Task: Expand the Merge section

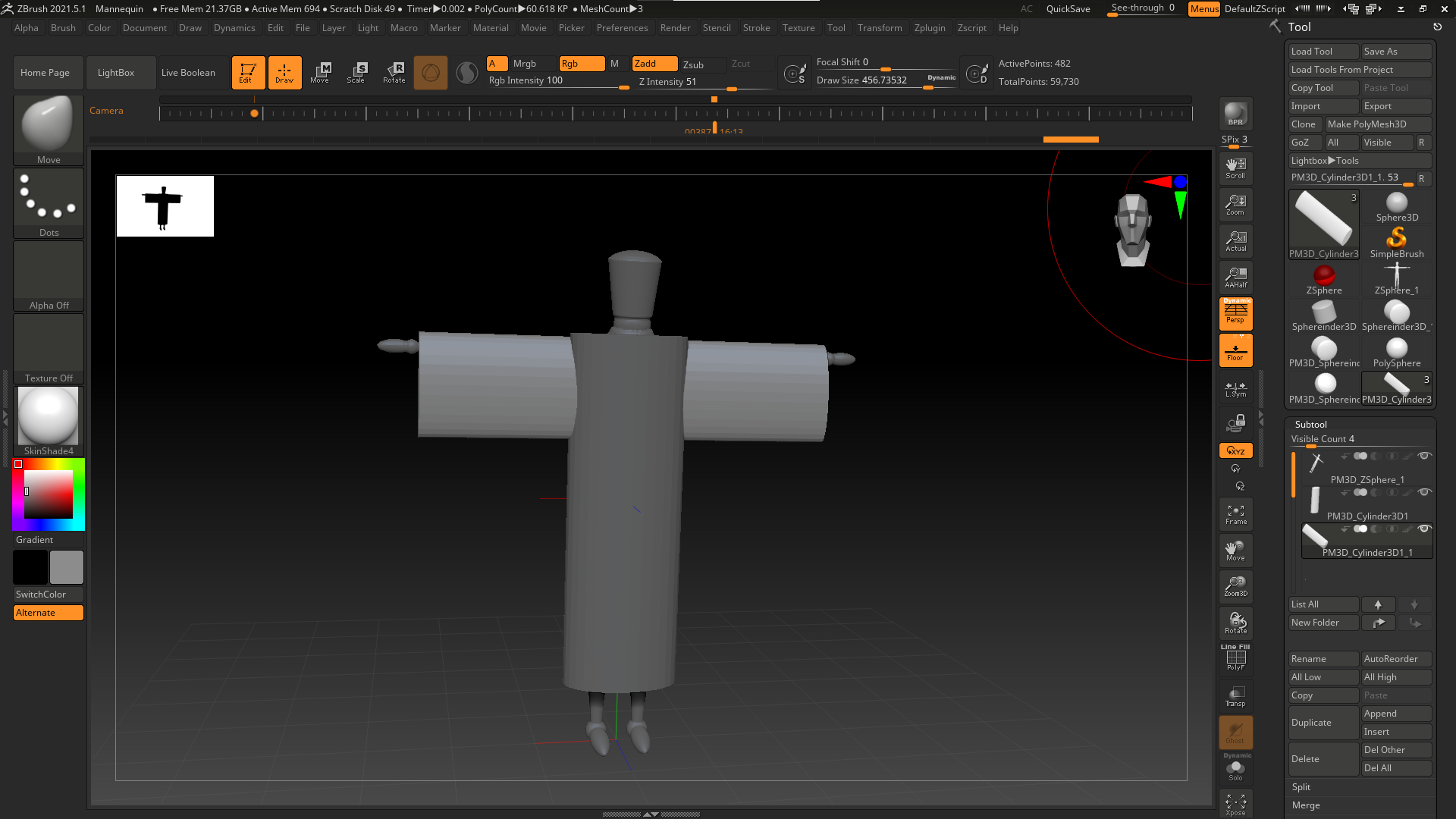Action: [x=1306, y=805]
